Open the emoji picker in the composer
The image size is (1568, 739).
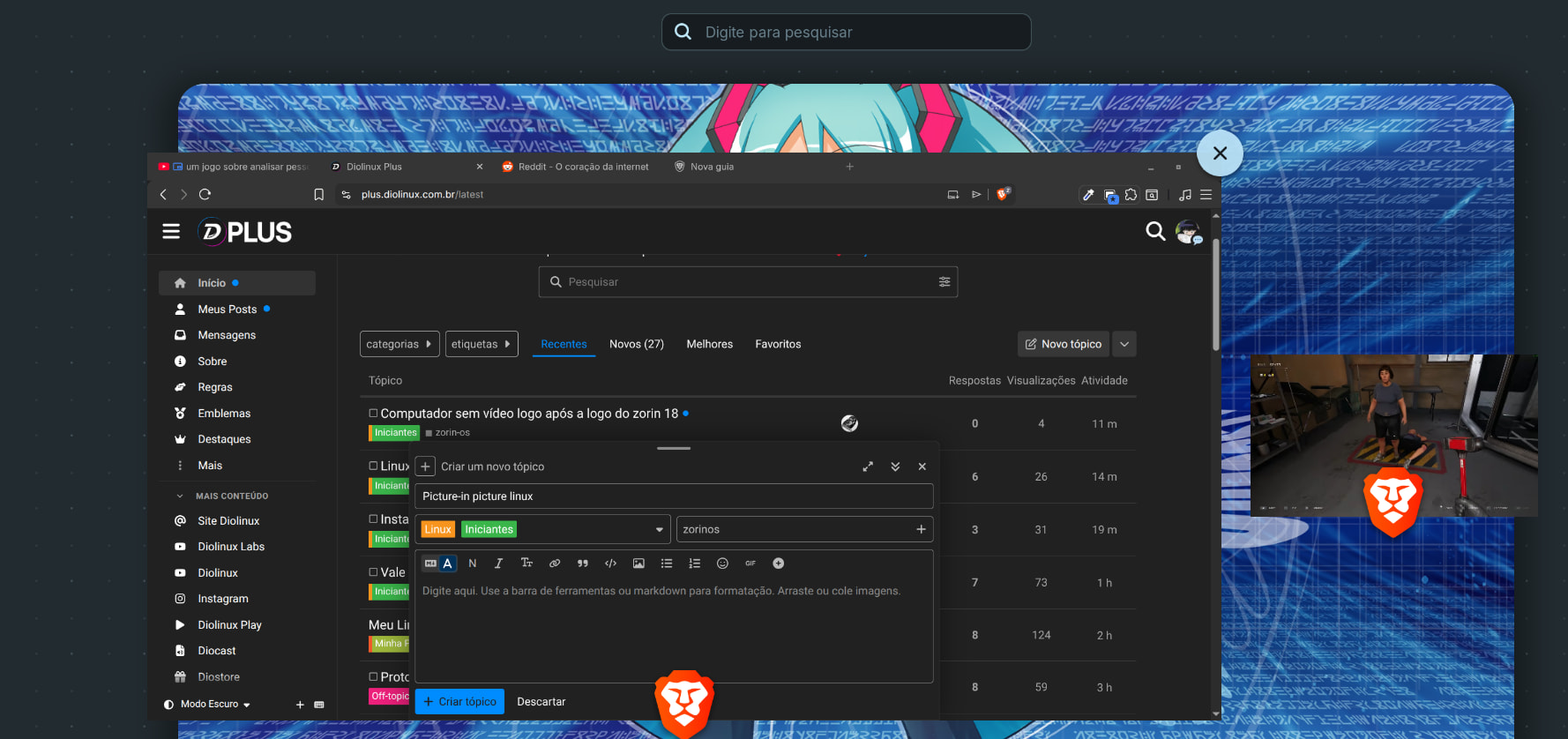(x=722, y=564)
